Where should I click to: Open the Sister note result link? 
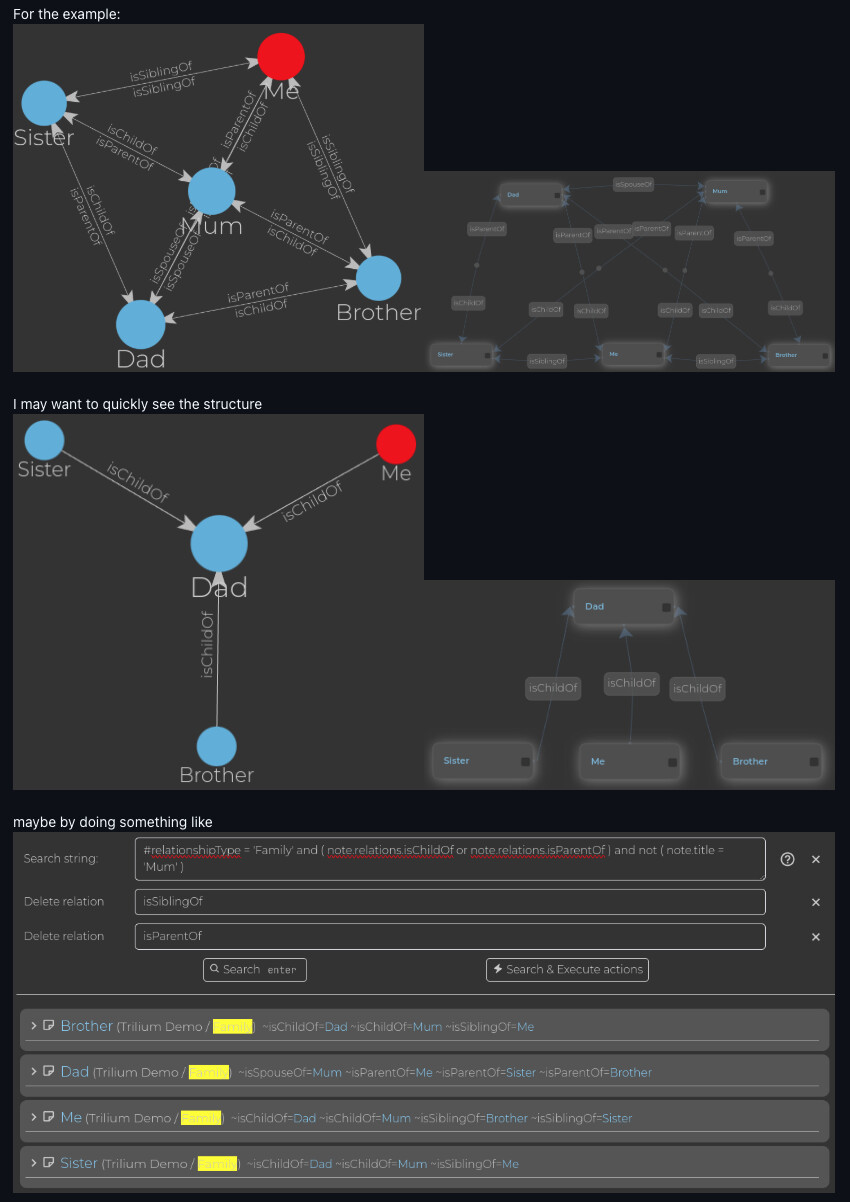79,1163
